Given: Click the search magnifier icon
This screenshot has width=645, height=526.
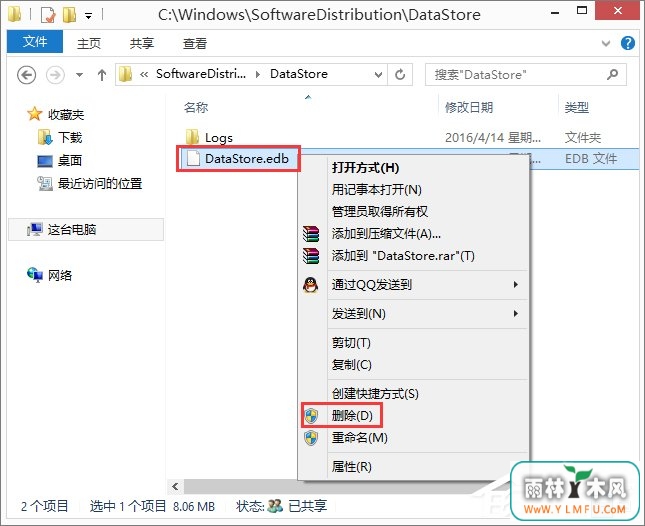Looking at the screenshot, I should point(613,74).
